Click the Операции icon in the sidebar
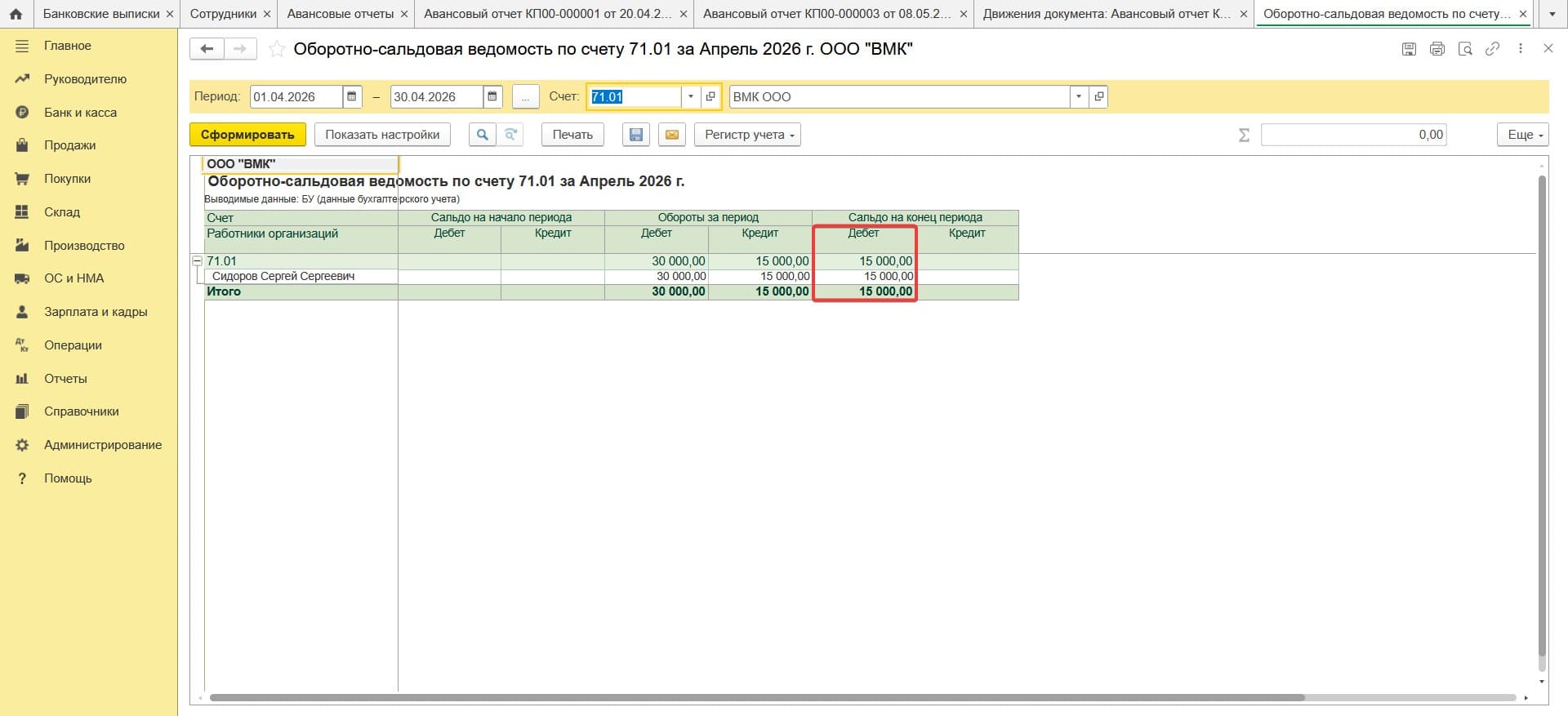The width and height of the screenshot is (1568, 716). click(x=22, y=345)
